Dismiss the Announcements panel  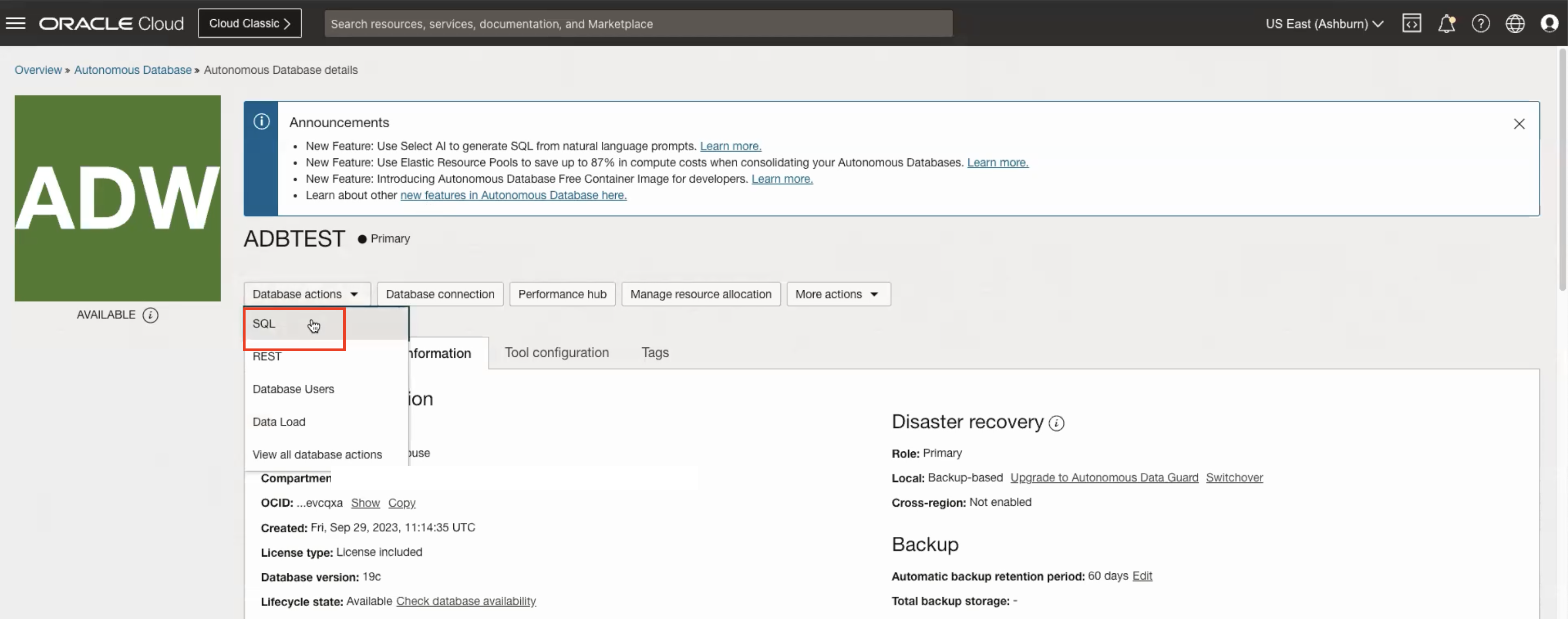1519,124
